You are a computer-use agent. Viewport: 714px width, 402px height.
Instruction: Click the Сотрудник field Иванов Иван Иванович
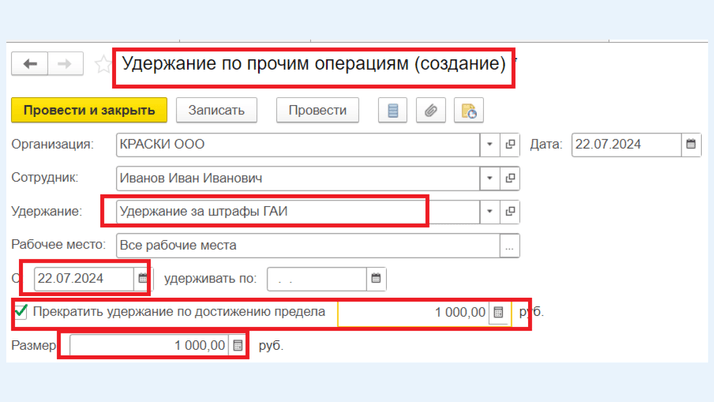coord(298,178)
